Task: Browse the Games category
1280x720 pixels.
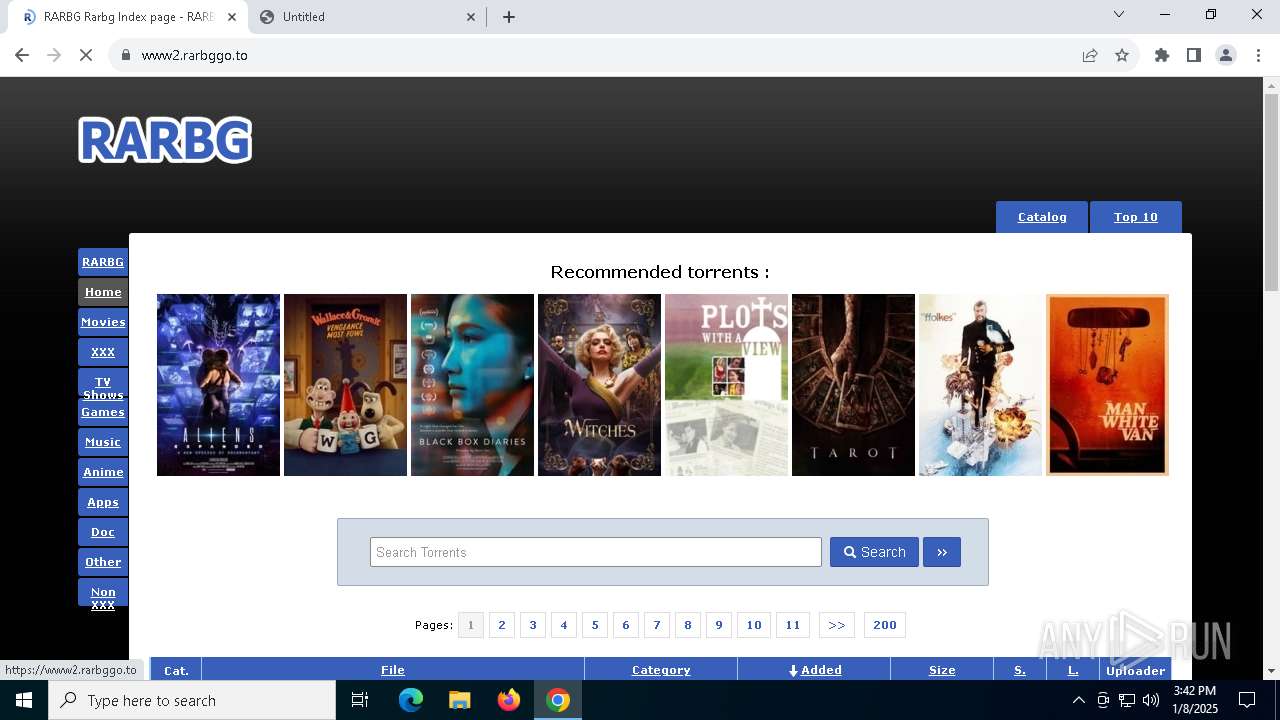Action: (x=103, y=412)
